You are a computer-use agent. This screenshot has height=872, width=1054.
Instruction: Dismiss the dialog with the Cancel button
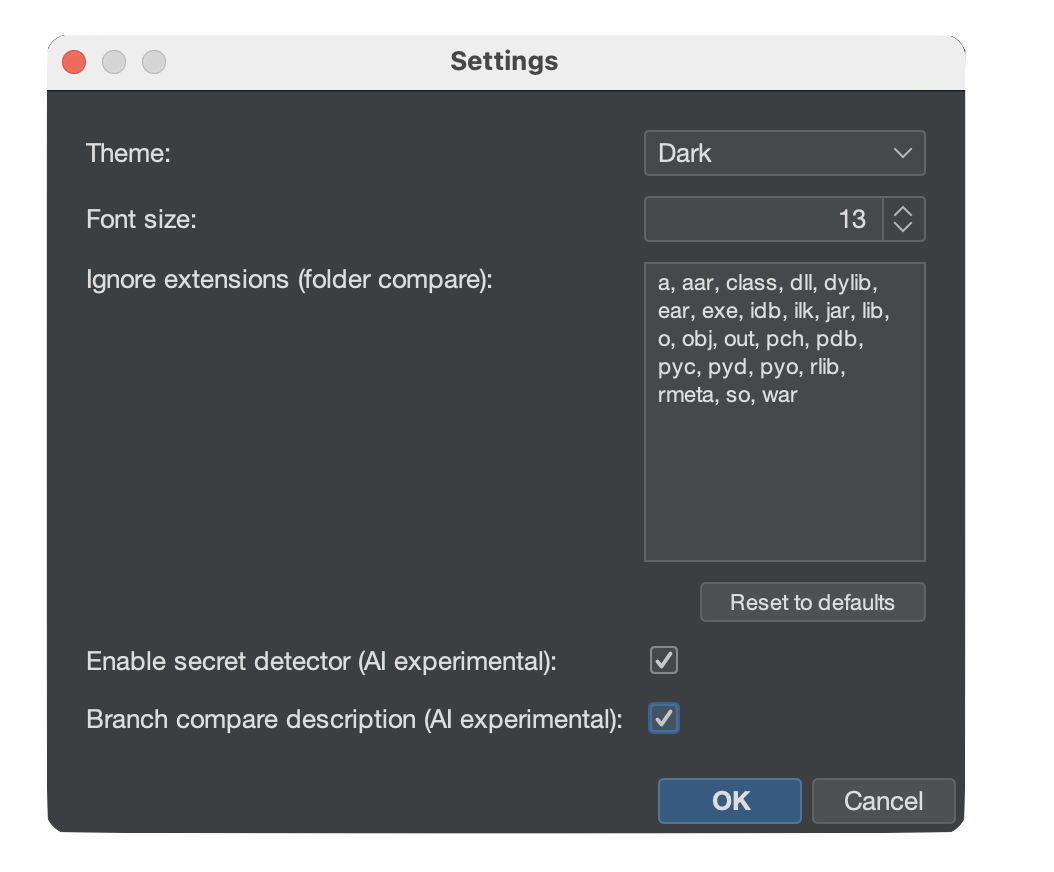coord(883,801)
